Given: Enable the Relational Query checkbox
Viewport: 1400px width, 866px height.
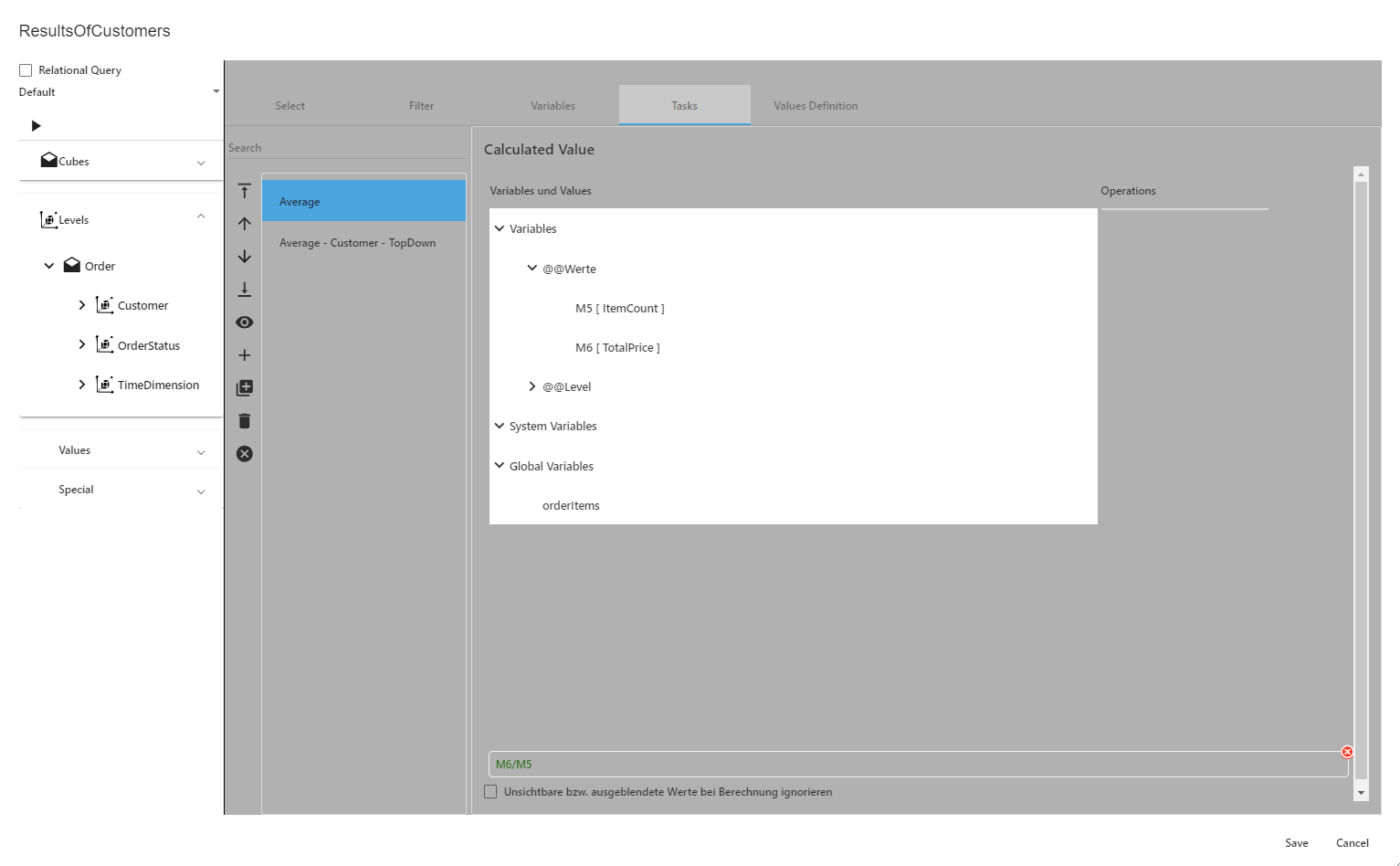Looking at the screenshot, I should pyautogui.click(x=26, y=70).
